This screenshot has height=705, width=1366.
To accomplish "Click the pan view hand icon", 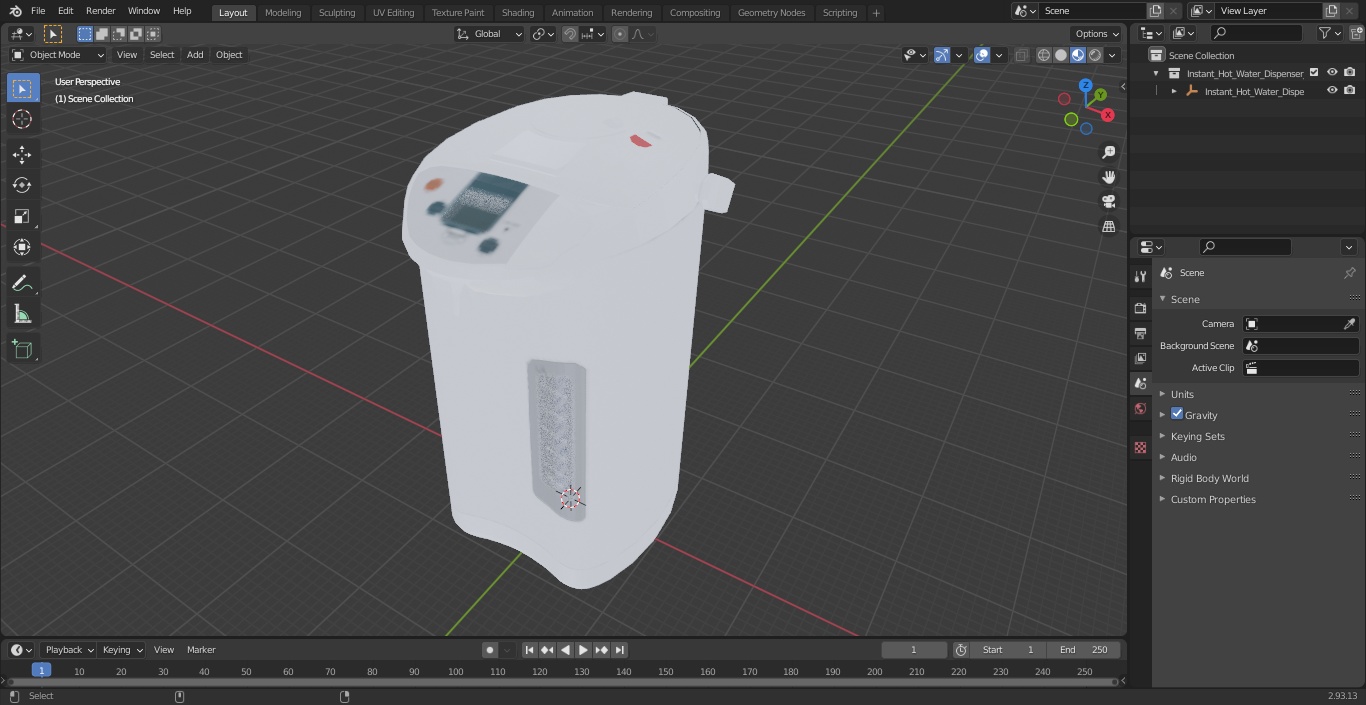I will pos(1108,177).
